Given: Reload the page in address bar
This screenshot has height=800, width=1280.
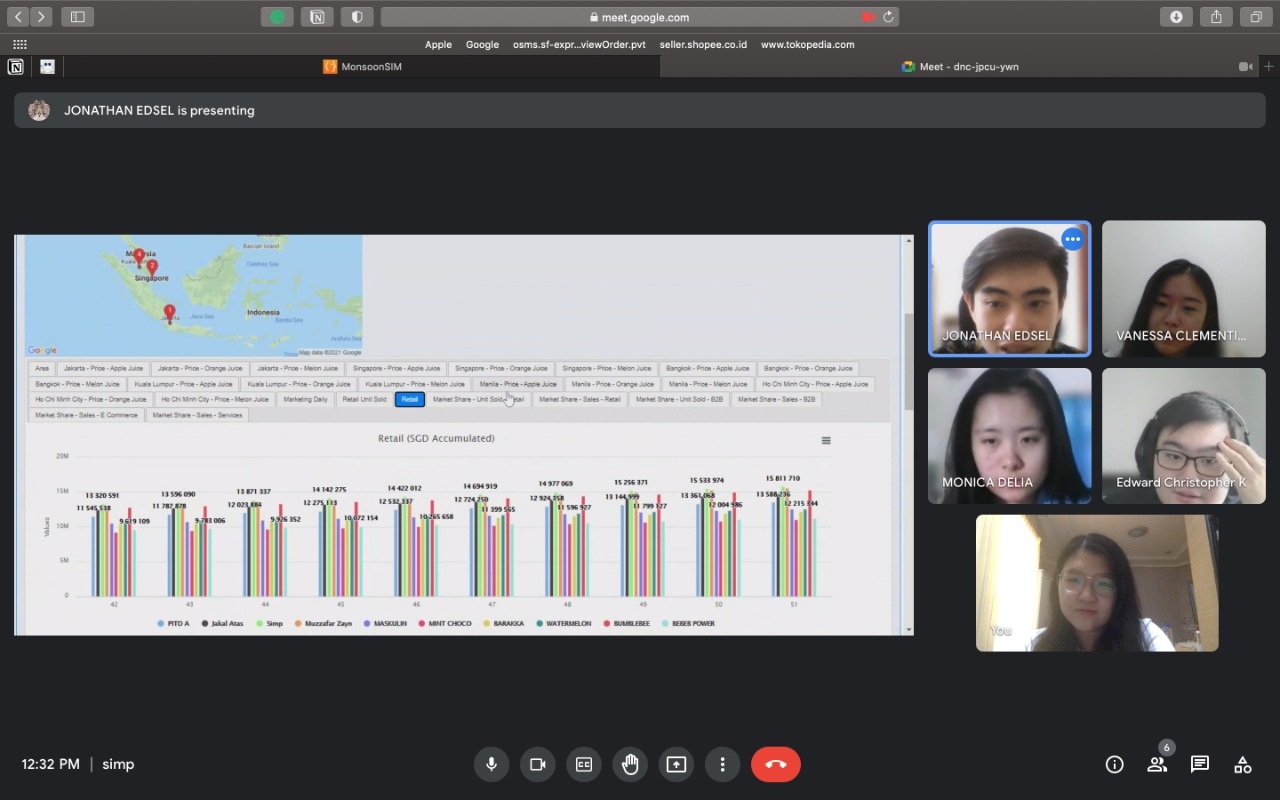Looking at the screenshot, I should click(888, 17).
